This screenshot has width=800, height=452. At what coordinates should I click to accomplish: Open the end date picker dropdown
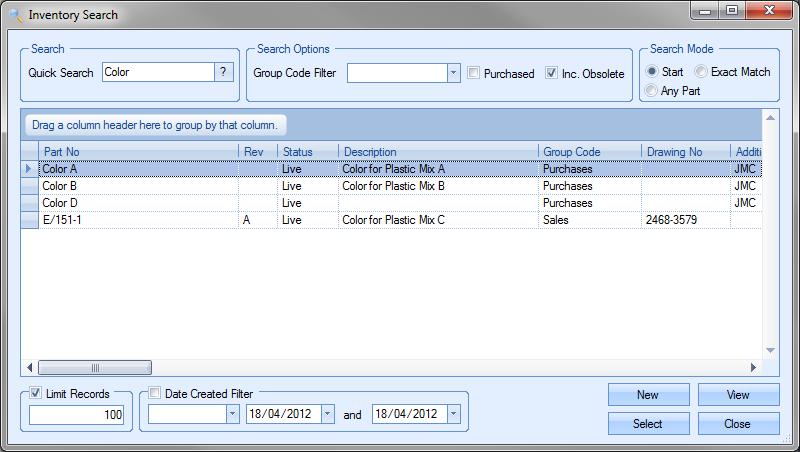(x=454, y=414)
